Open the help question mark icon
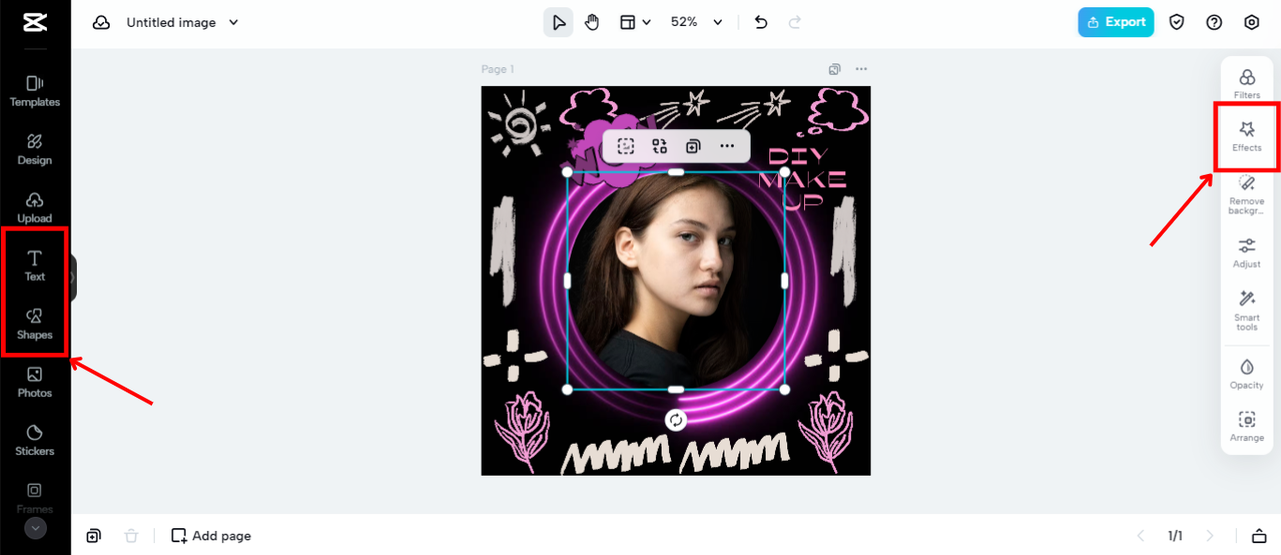The image size is (1281, 555). (1214, 22)
